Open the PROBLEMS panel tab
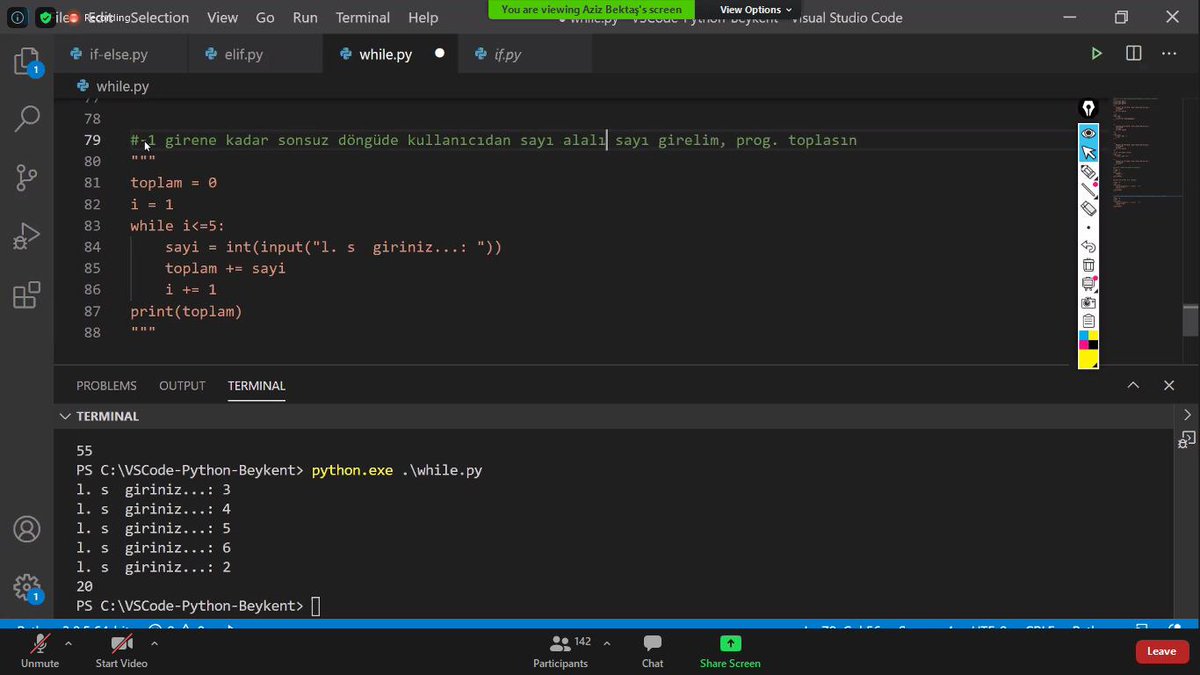Image resolution: width=1200 pixels, height=675 pixels. (x=106, y=386)
